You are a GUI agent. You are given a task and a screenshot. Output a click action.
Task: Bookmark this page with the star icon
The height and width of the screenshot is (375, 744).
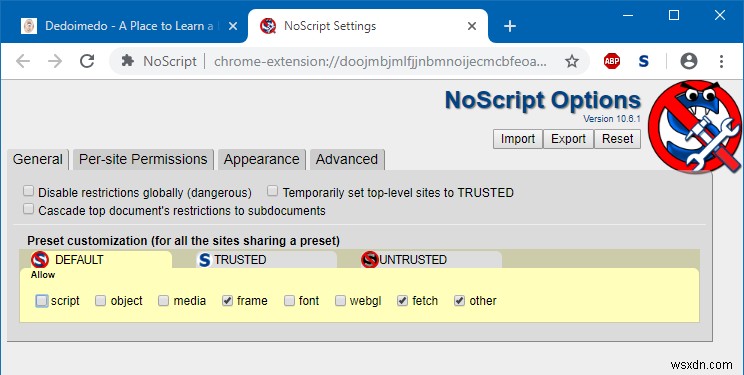point(572,61)
